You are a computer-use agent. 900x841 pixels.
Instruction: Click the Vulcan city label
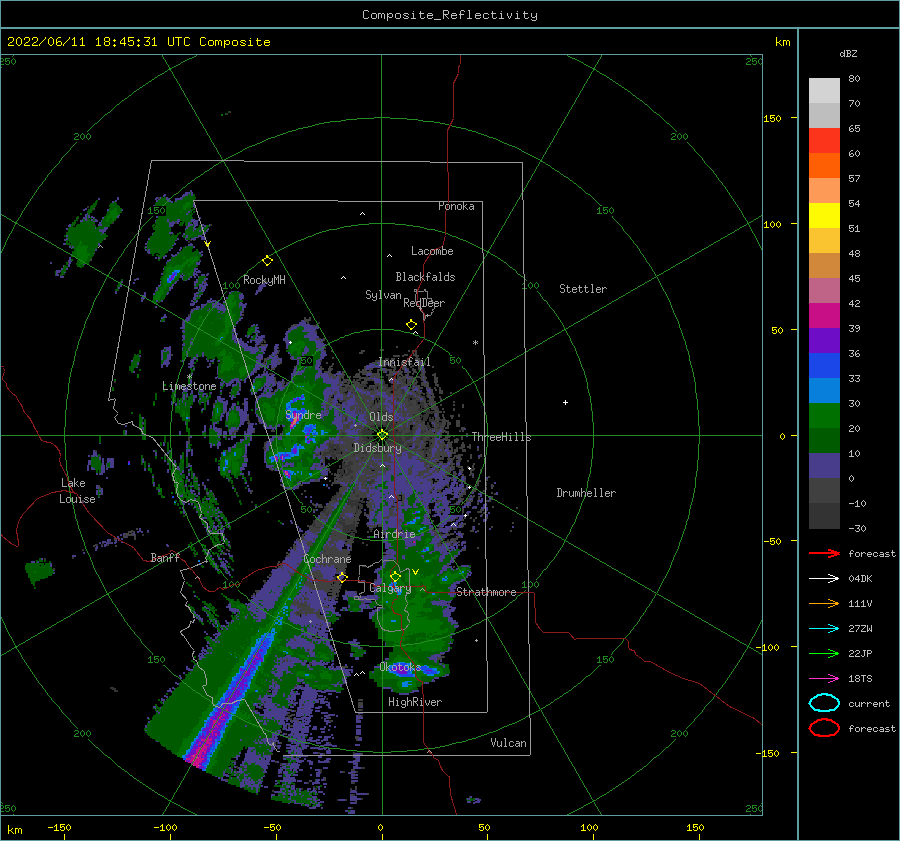coord(509,743)
